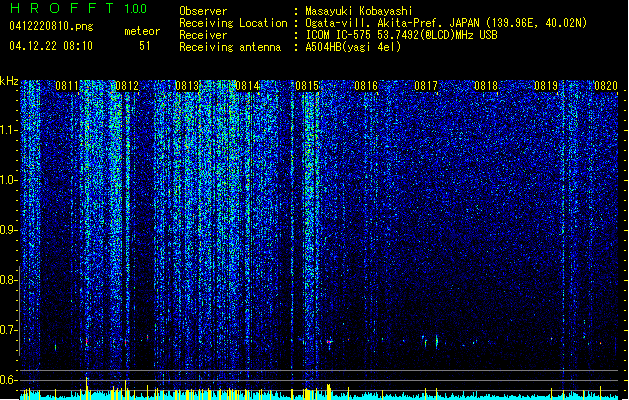Click the 0814 time marker
Image resolution: width=629 pixels, height=400 pixels.
247,86
